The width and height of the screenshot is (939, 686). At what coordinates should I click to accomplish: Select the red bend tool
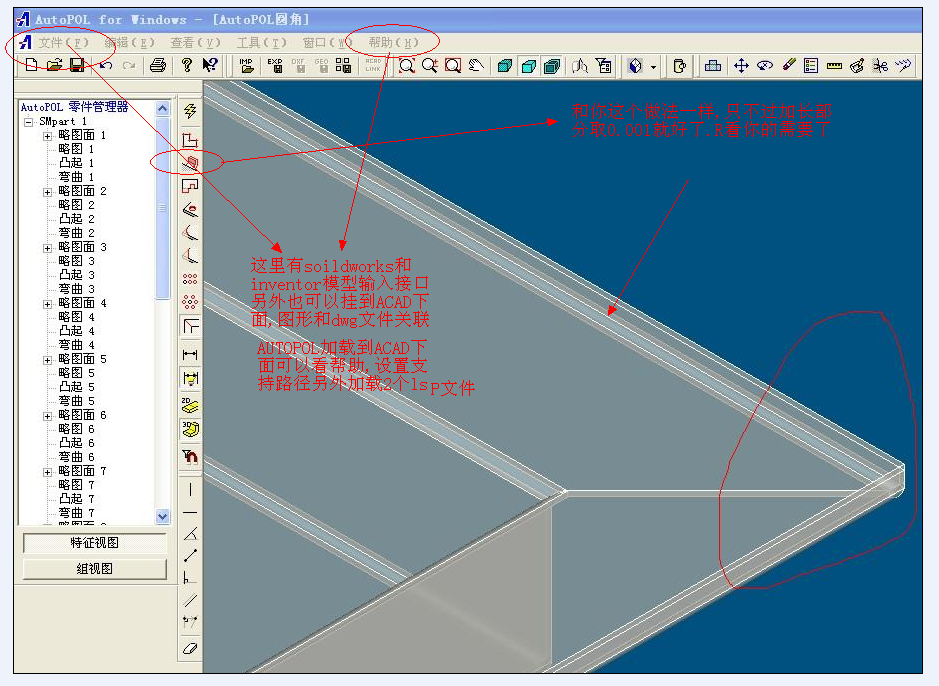point(190,209)
